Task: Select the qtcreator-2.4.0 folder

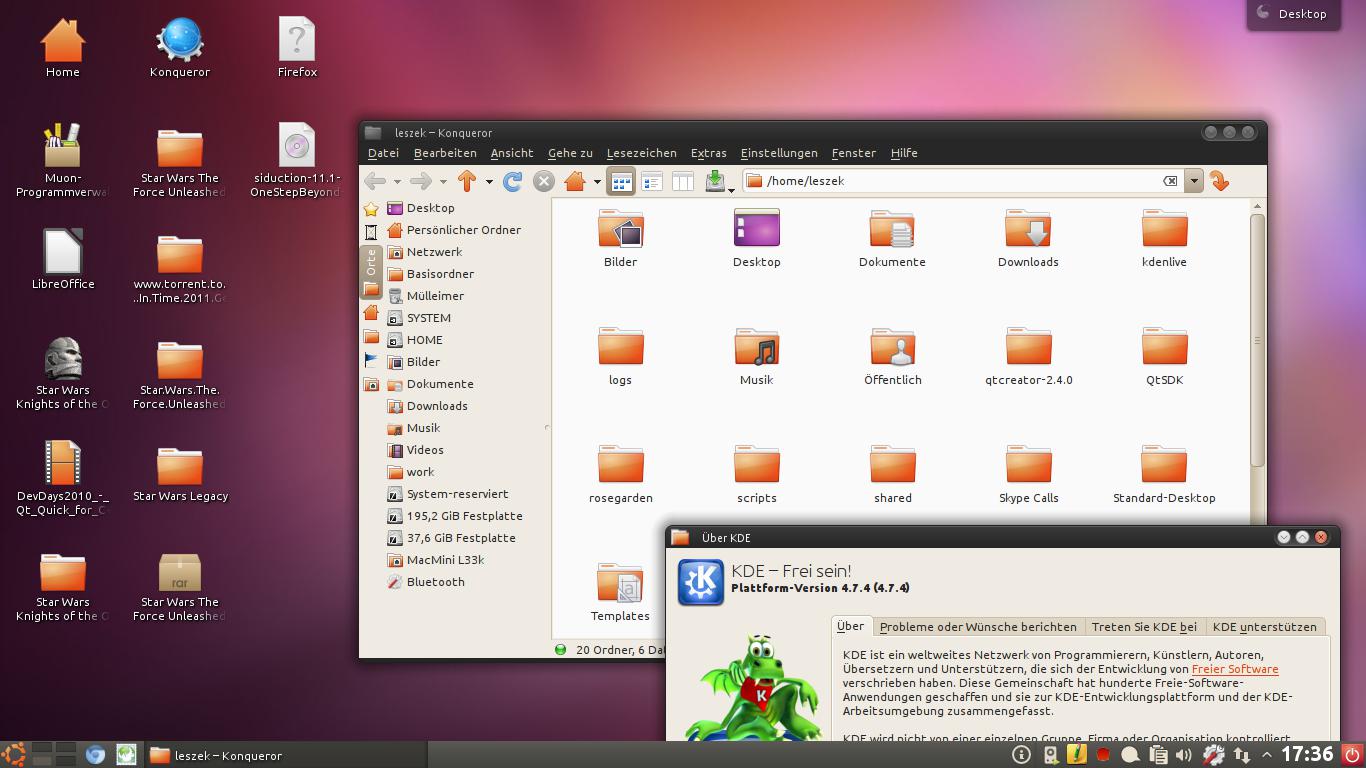Action: [x=1028, y=357]
